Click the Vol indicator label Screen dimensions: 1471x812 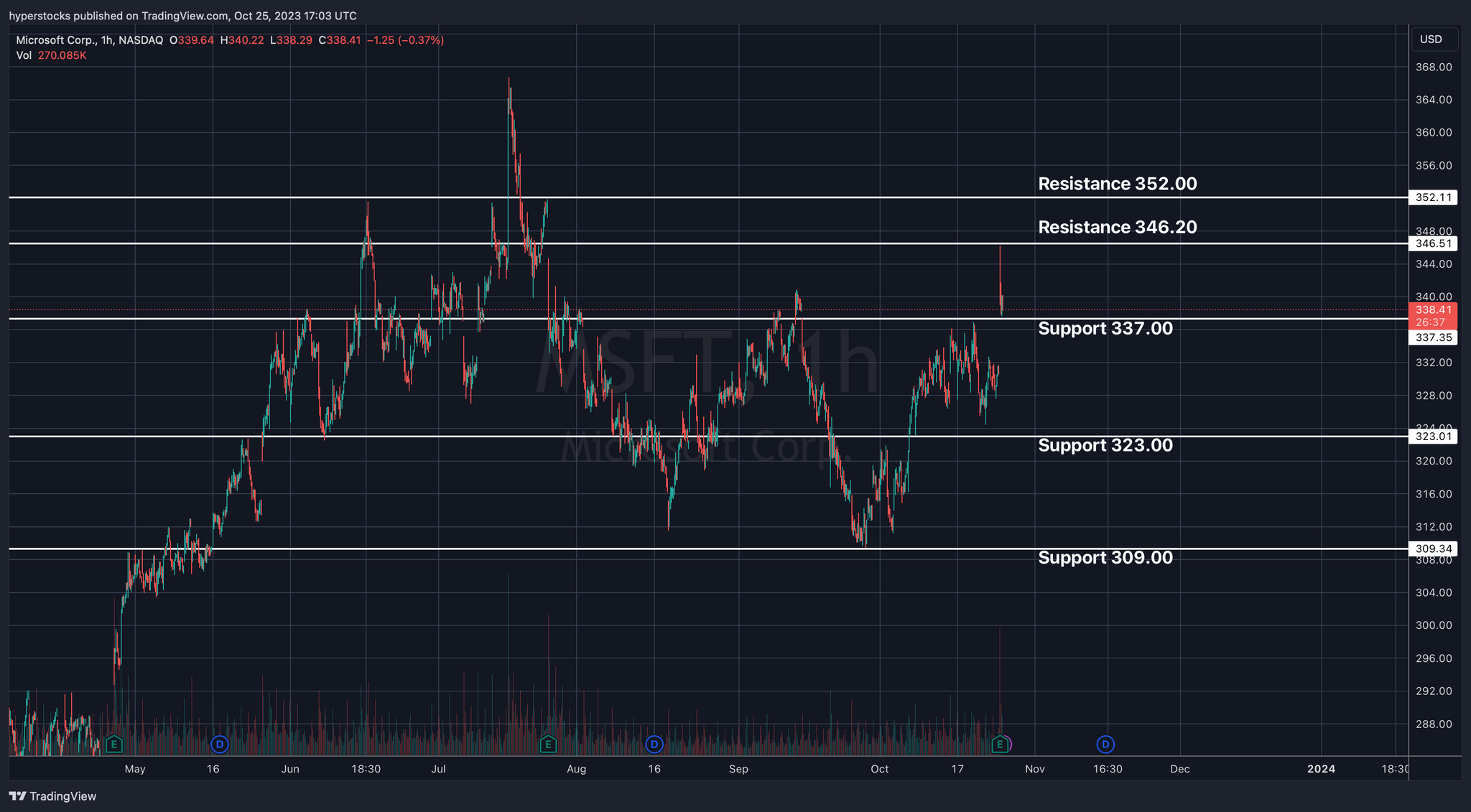tap(24, 55)
